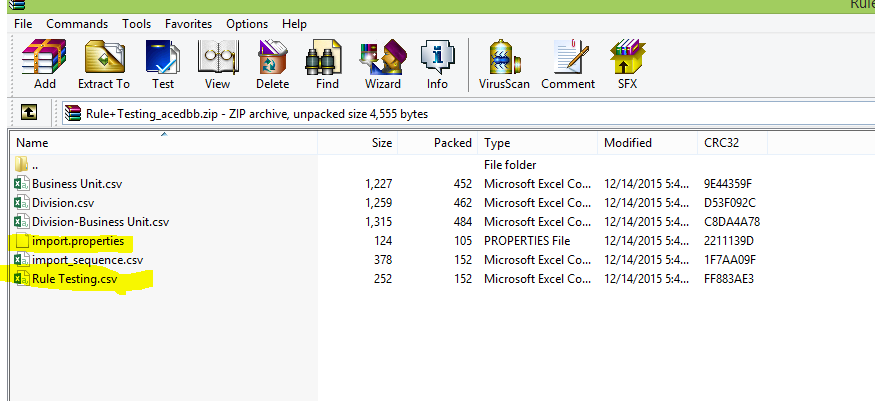Screen dimensions: 875x401
Task: Launch the Wizard tool
Action: (x=383, y=65)
